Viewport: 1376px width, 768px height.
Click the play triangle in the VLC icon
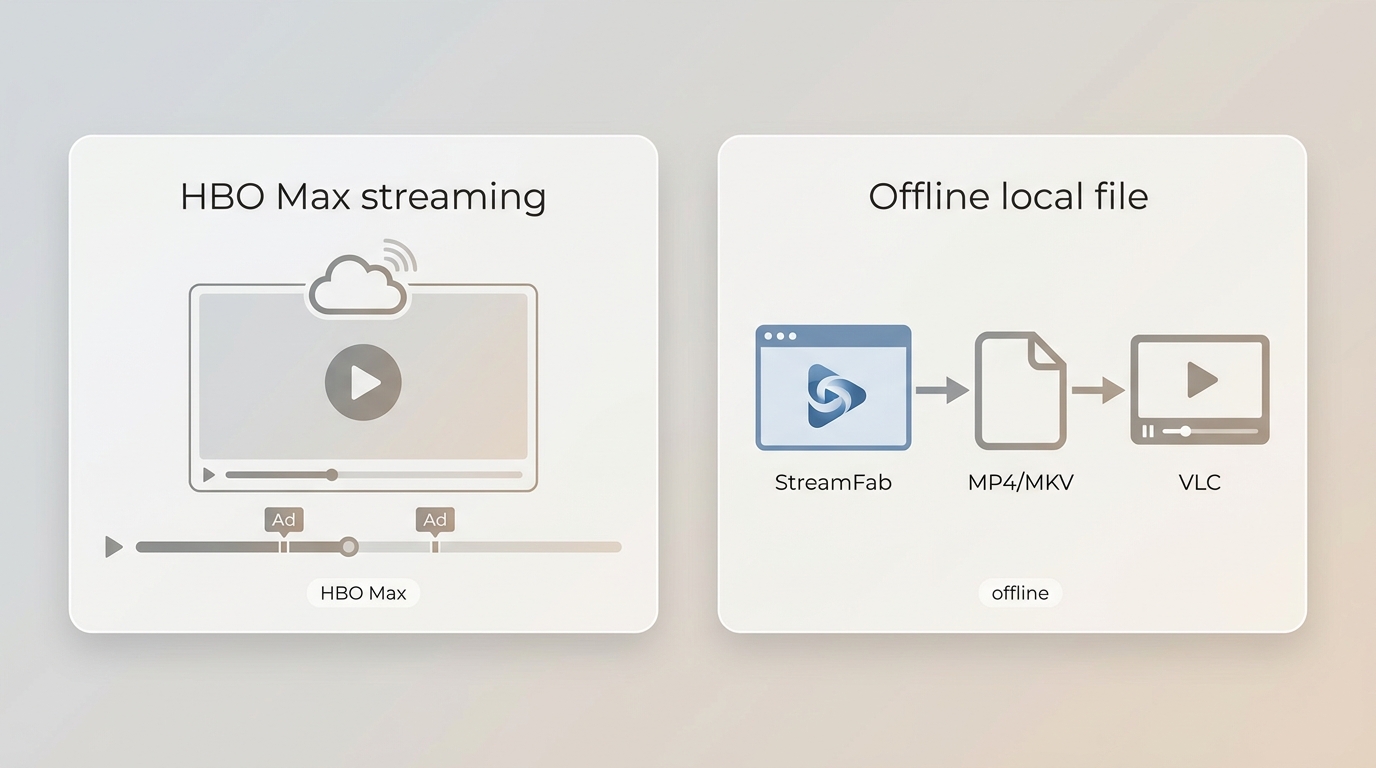[1202, 380]
